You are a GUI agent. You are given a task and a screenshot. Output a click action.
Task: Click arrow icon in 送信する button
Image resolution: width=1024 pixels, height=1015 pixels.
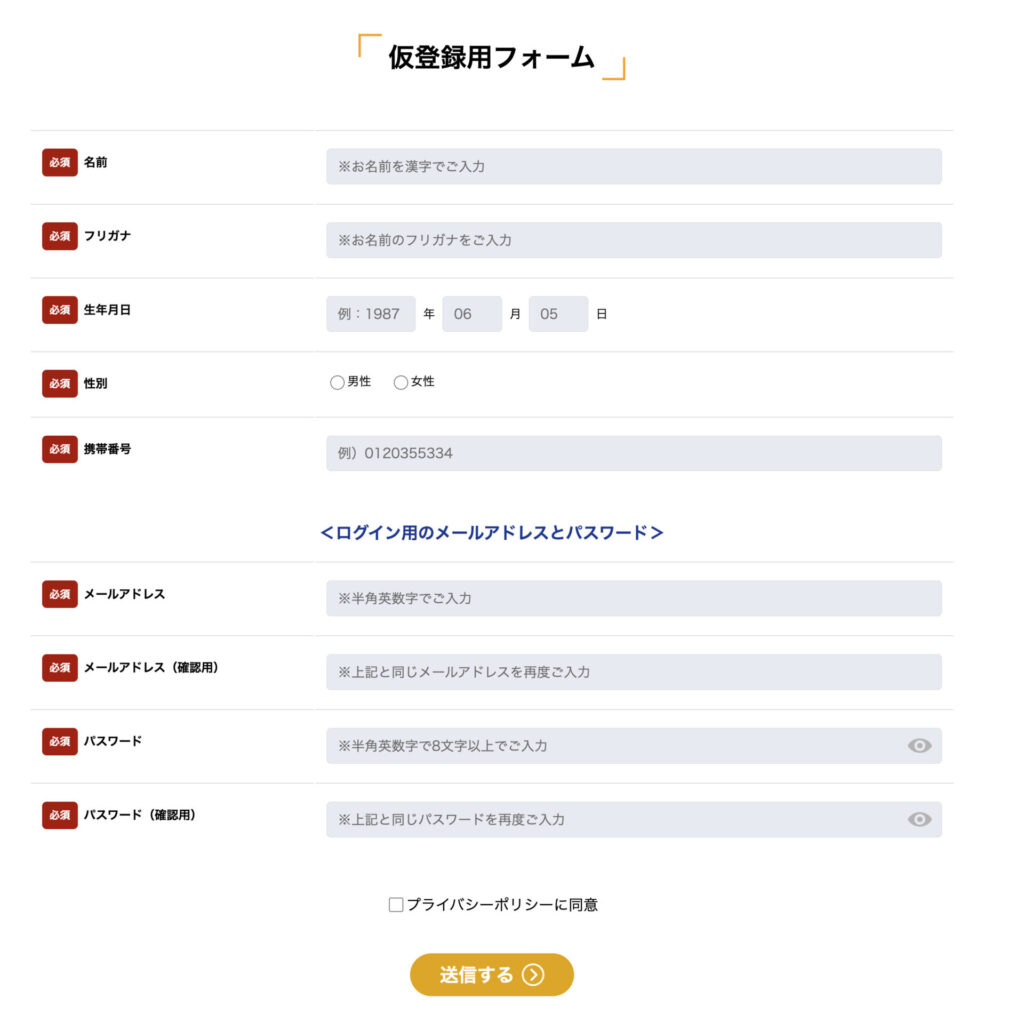(x=533, y=975)
